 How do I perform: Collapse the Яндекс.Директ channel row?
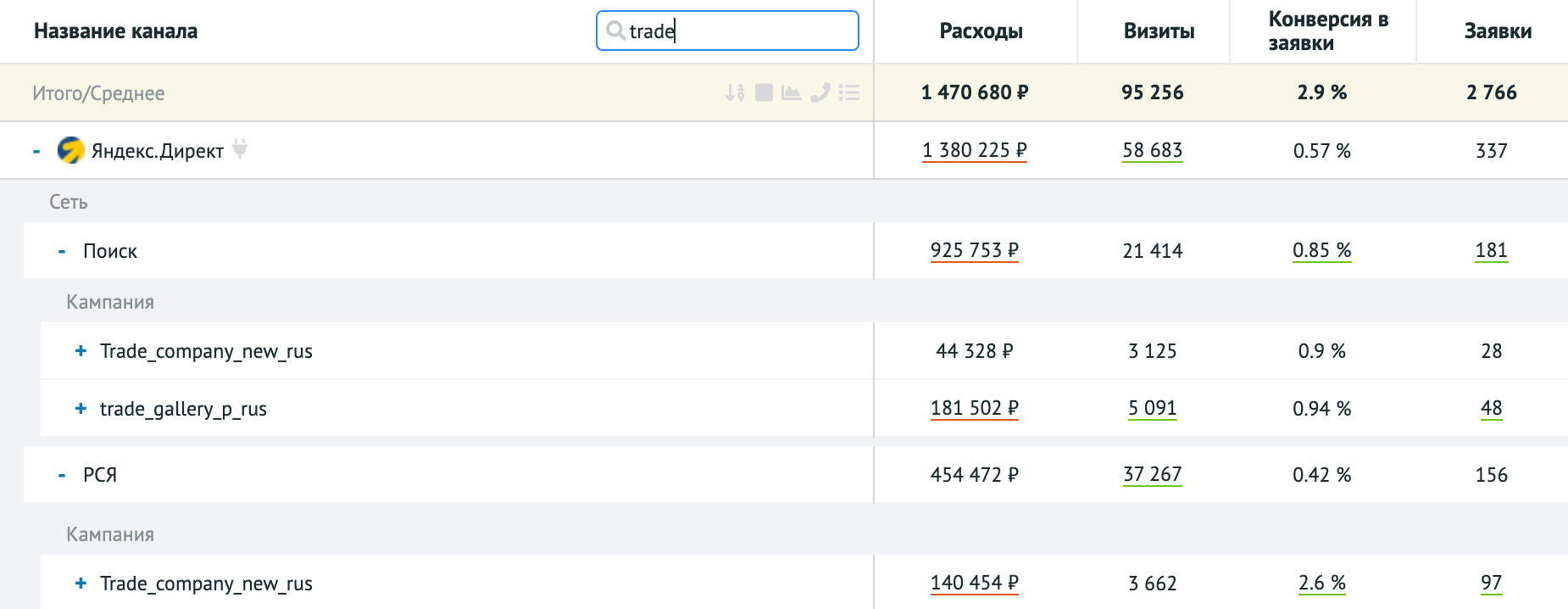[36, 151]
